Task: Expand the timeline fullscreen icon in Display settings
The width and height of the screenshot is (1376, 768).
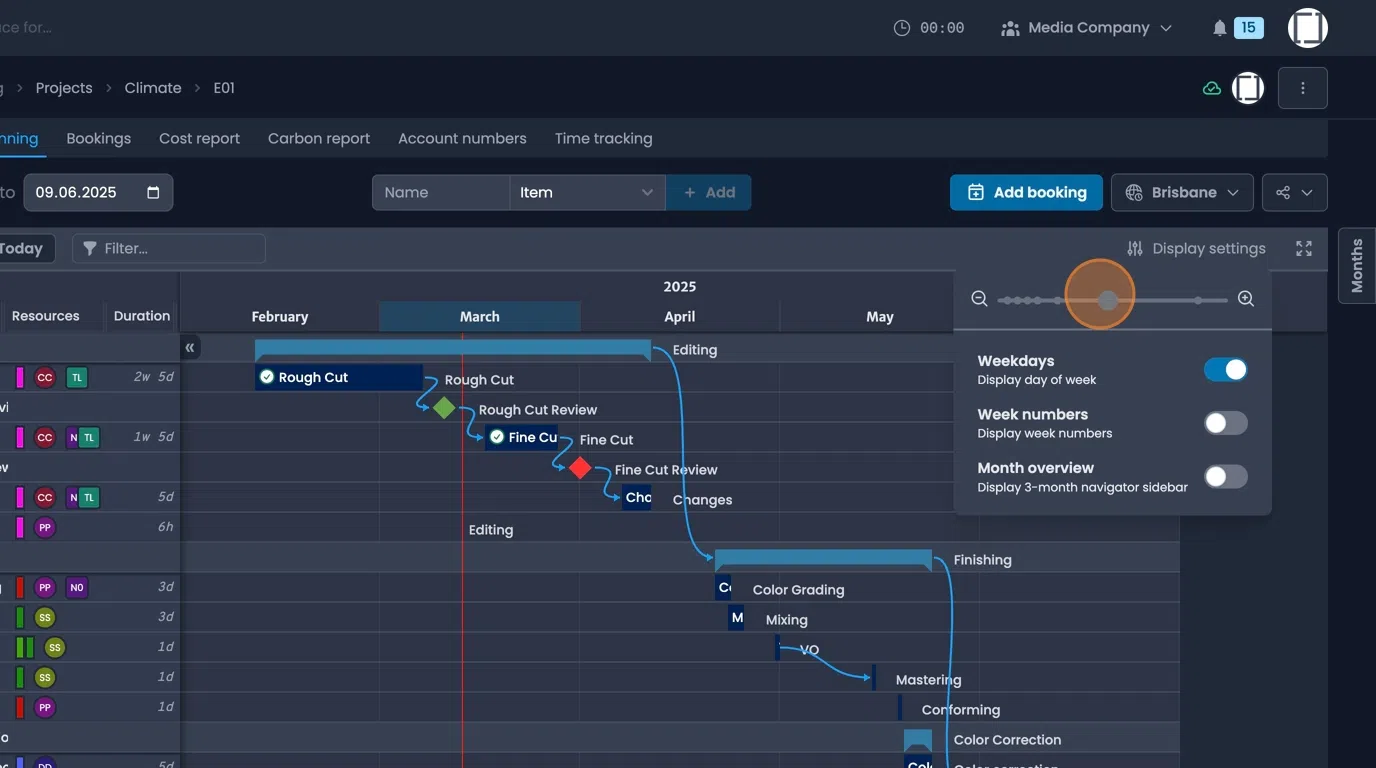Action: coord(1303,248)
